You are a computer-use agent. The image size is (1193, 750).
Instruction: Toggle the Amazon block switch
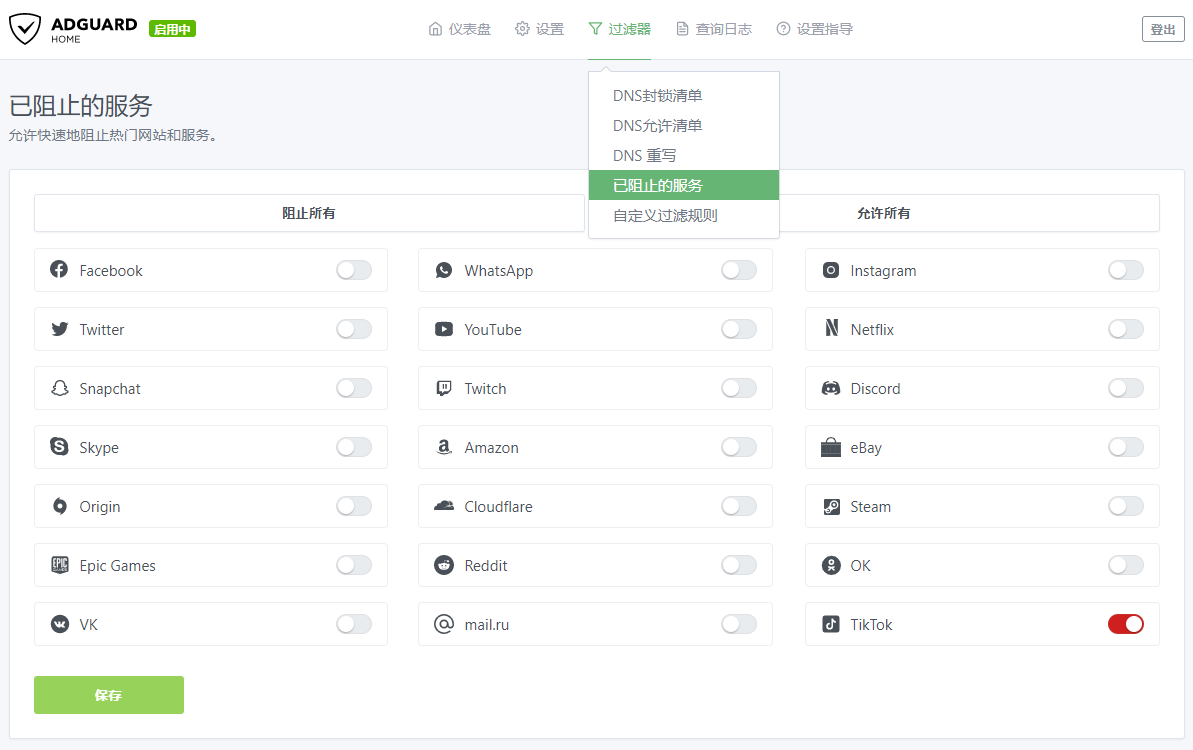pyautogui.click(x=738, y=447)
